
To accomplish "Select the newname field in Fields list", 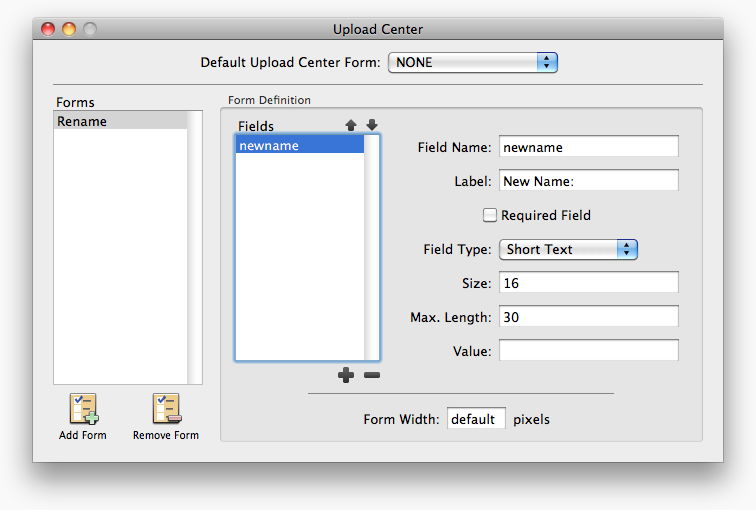I will (x=299, y=145).
